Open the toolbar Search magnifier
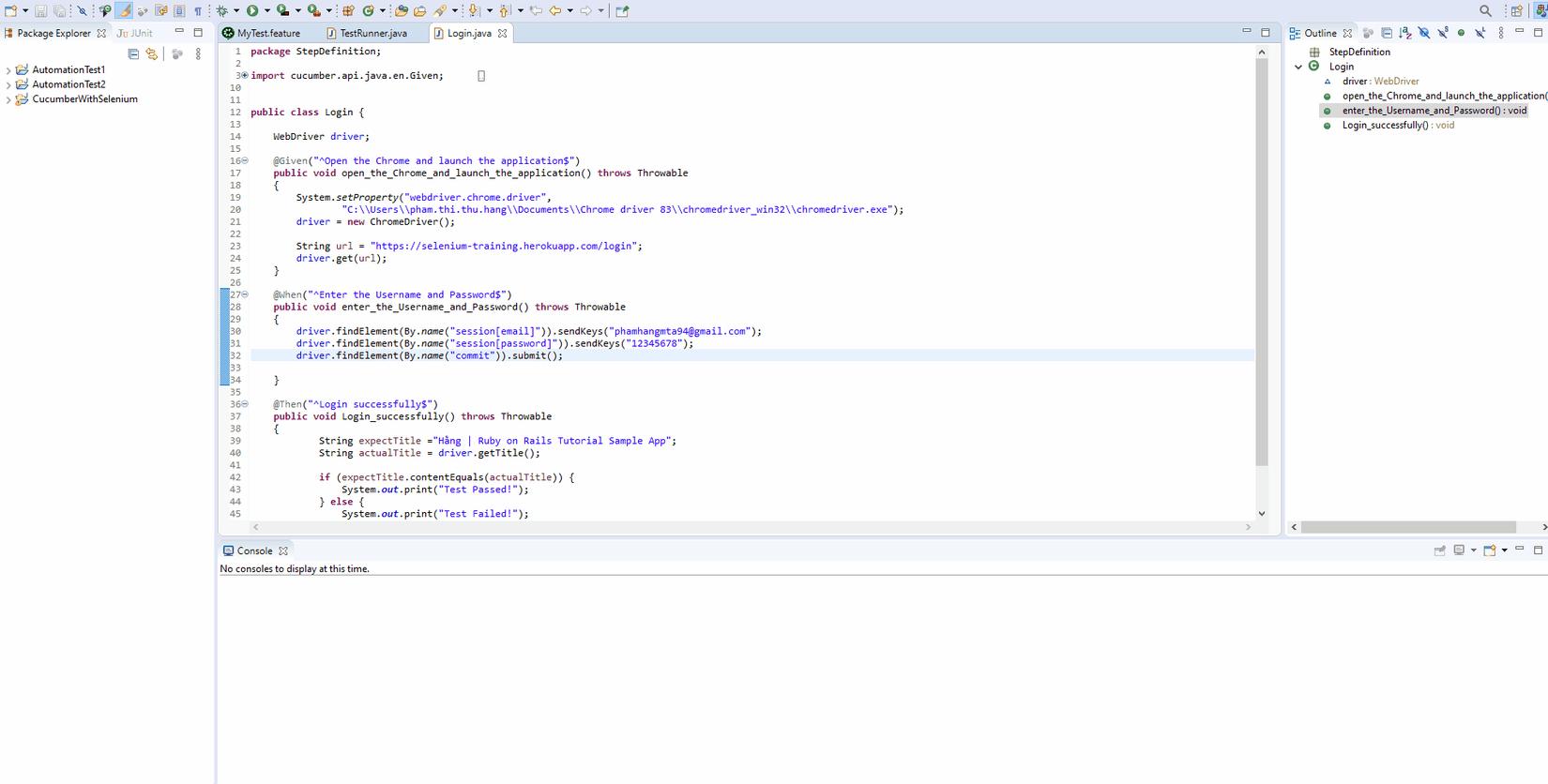1548x784 pixels. tap(1485, 10)
